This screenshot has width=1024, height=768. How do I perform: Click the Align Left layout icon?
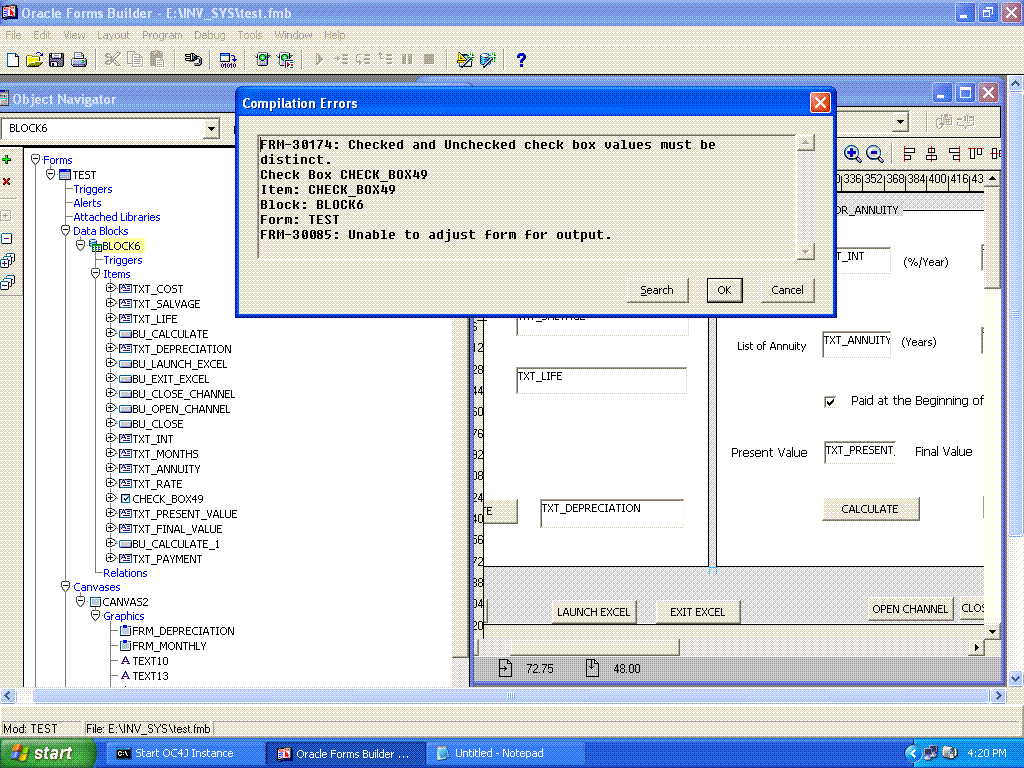[908, 154]
